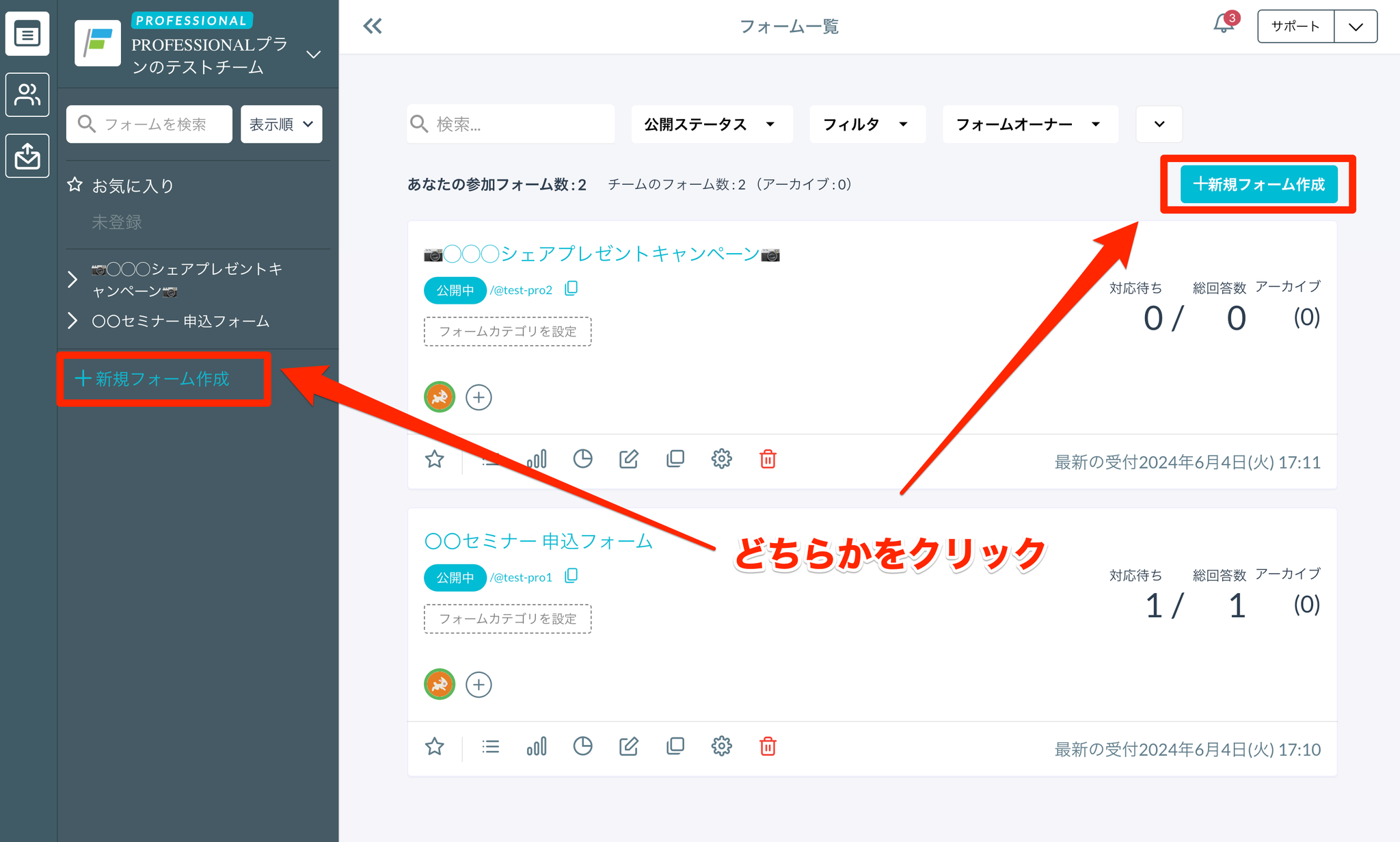Add a member with the plus circle on the campaign form
The width and height of the screenshot is (1400, 842).
[479, 397]
